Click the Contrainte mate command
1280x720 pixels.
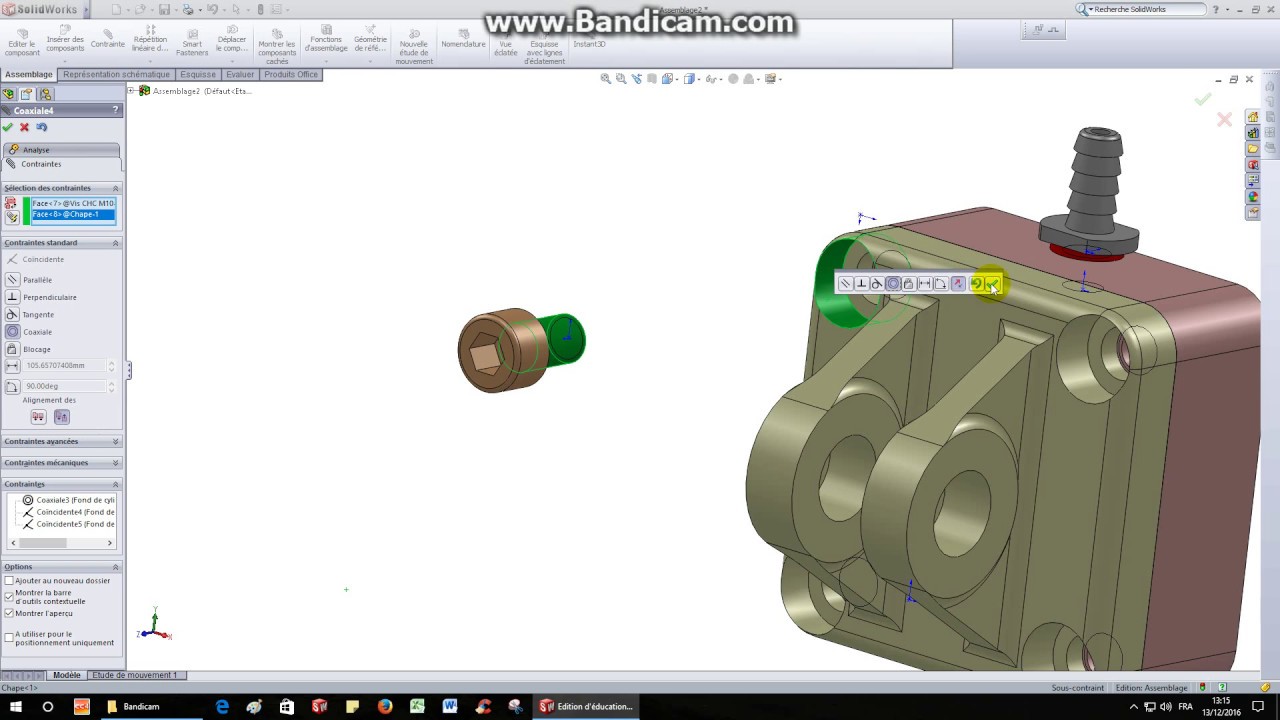(x=108, y=38)
